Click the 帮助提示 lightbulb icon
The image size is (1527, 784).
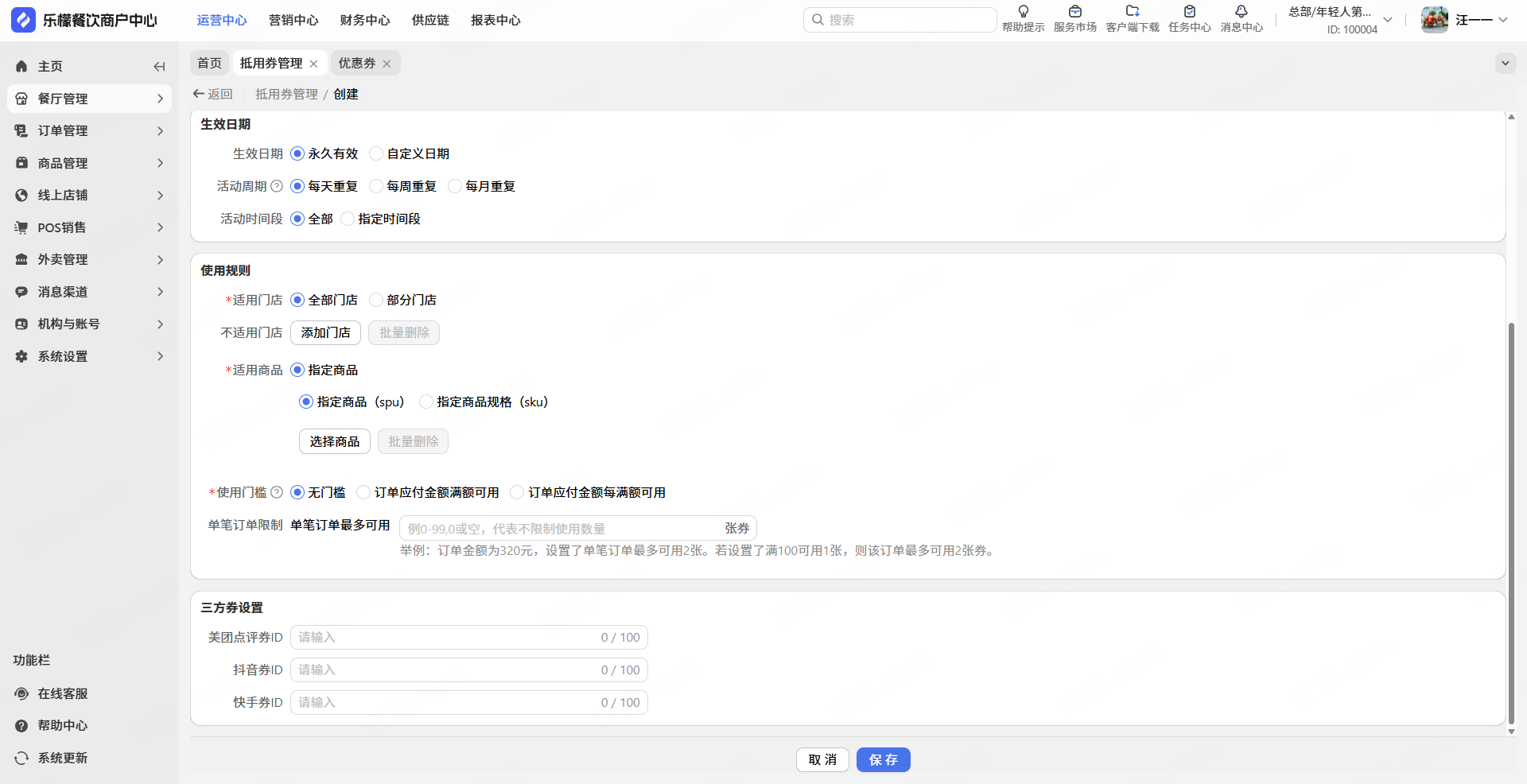pyautogui.click(x=1023, y=12)
